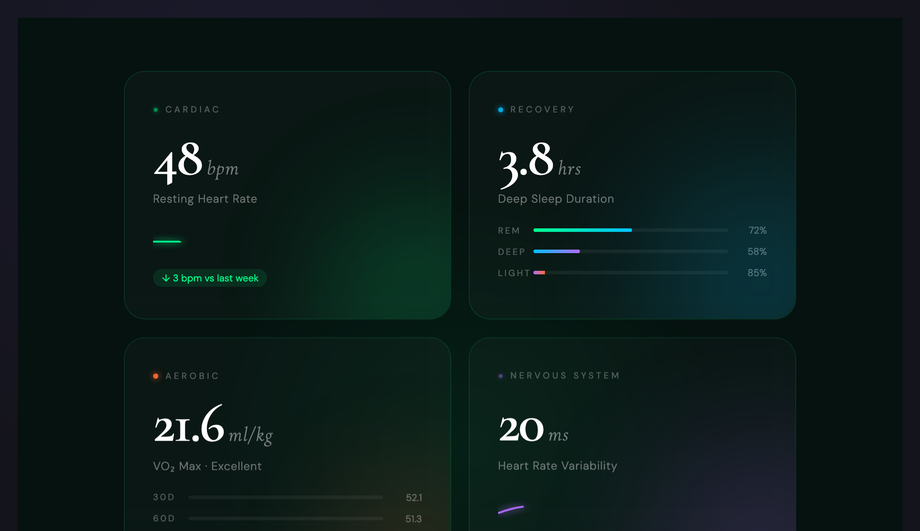
Task: Click the 3.8 hrs value
Action: 539,163
